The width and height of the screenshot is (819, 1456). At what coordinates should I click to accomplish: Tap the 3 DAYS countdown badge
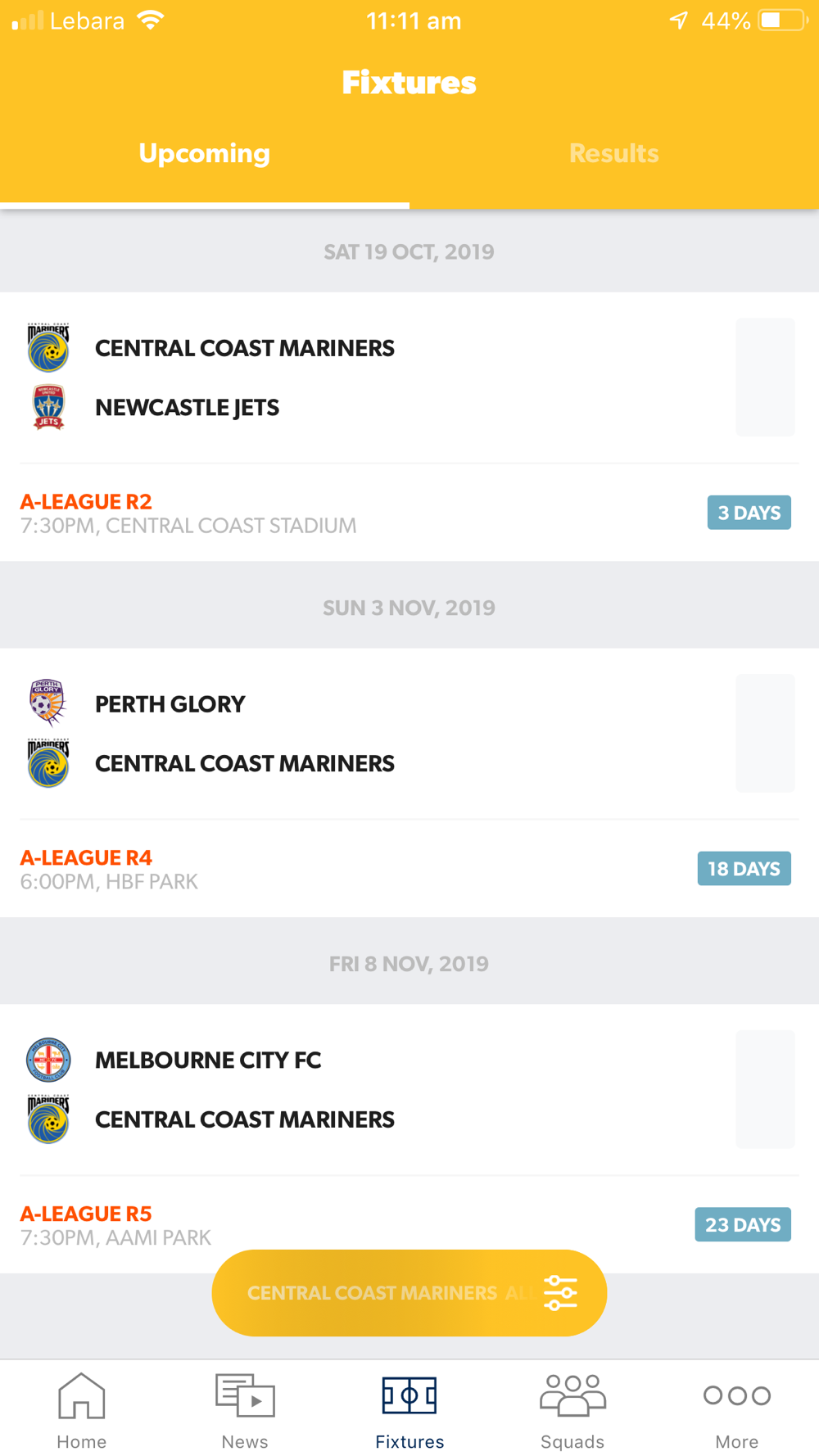[x=749, y=513]
